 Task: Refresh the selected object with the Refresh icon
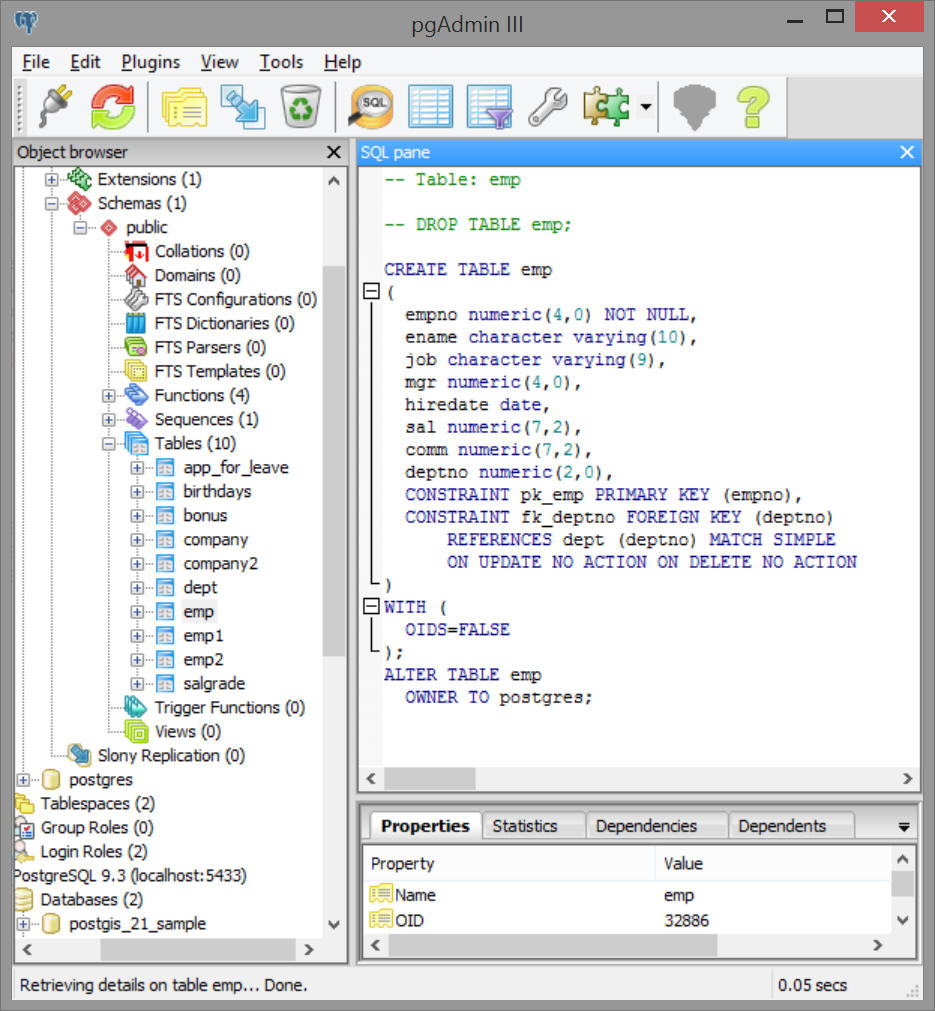point(112,105)
